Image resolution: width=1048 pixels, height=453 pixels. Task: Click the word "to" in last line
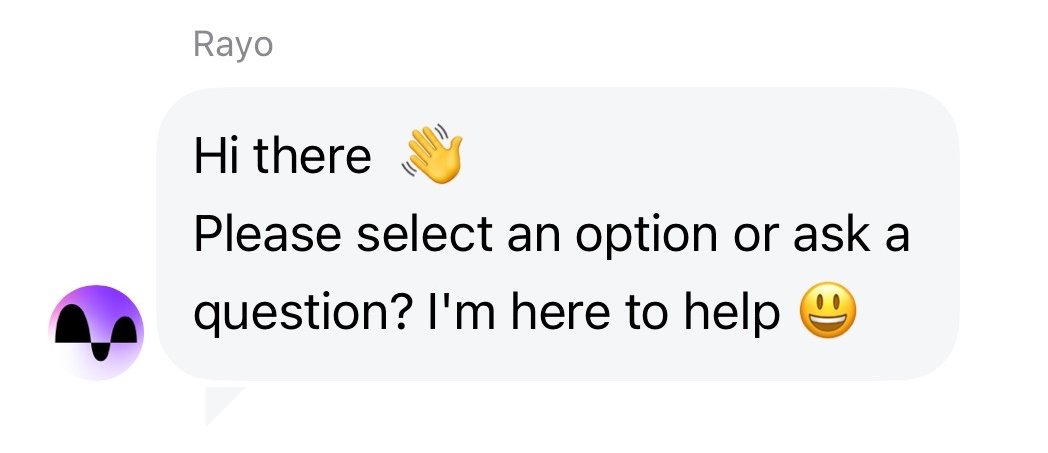click(647, 314)
